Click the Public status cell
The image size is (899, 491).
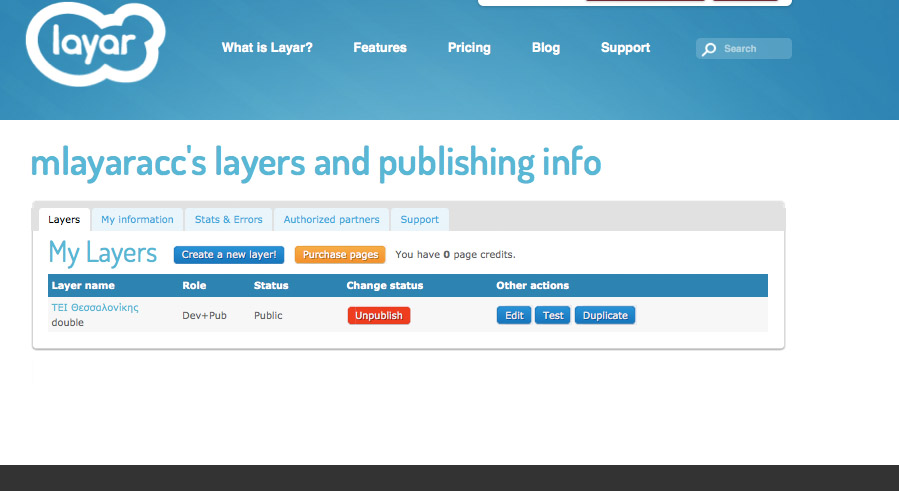point(268,315)
